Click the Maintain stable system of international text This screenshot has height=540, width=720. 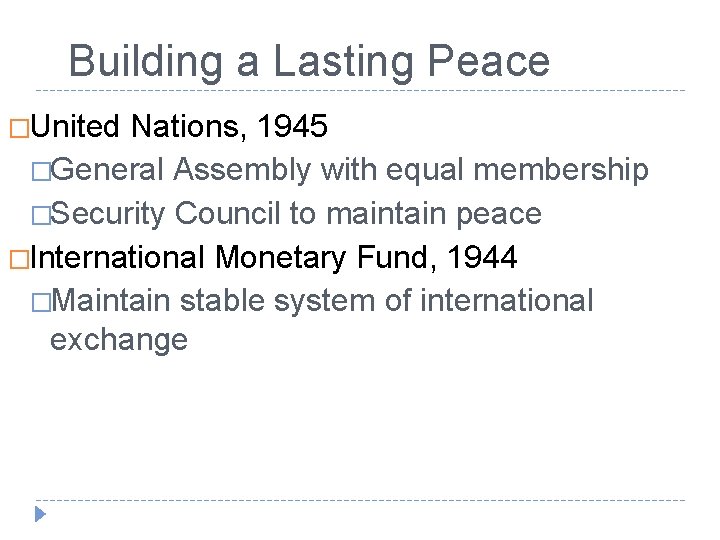(x=322, y=301)
